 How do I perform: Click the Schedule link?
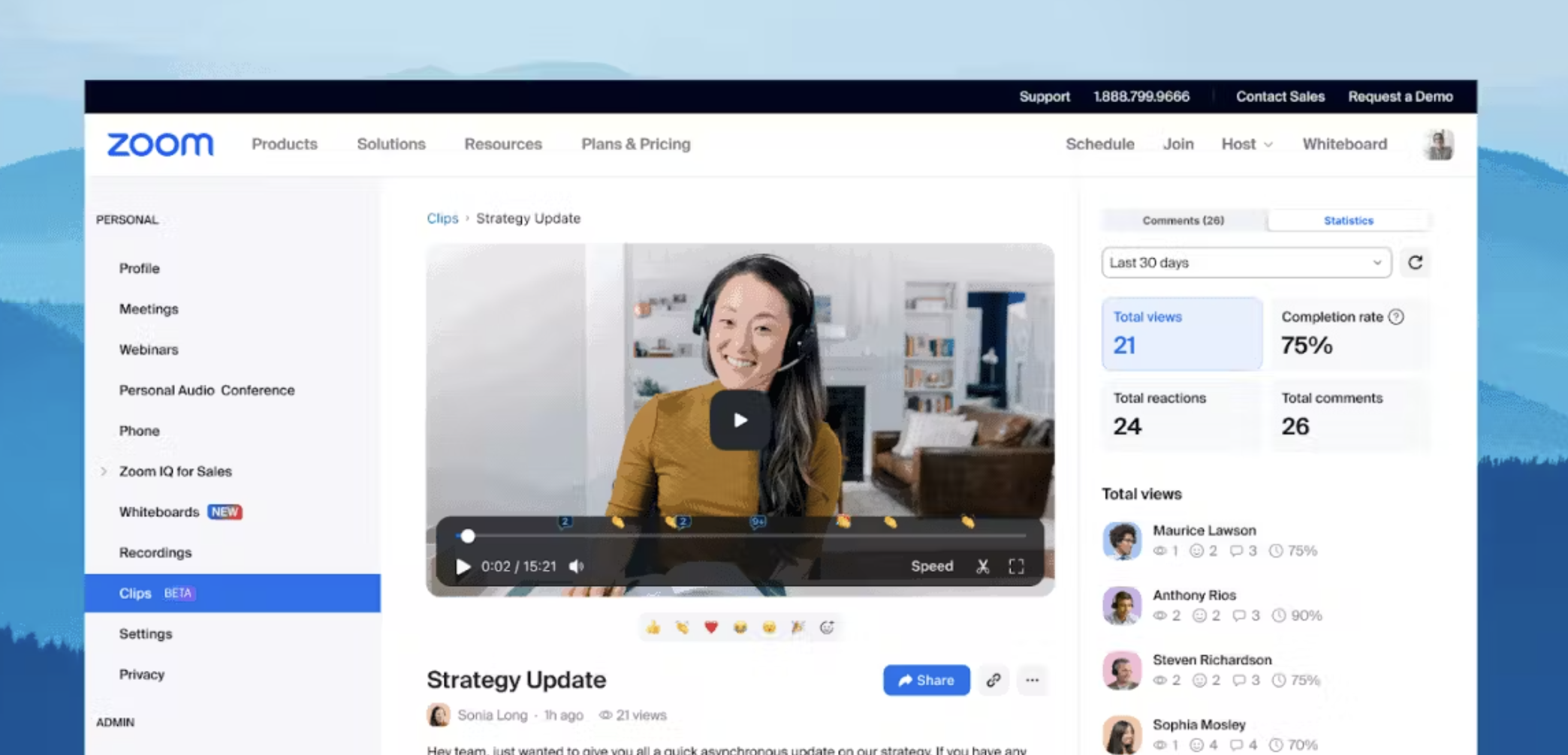[x=1100, y=144]
